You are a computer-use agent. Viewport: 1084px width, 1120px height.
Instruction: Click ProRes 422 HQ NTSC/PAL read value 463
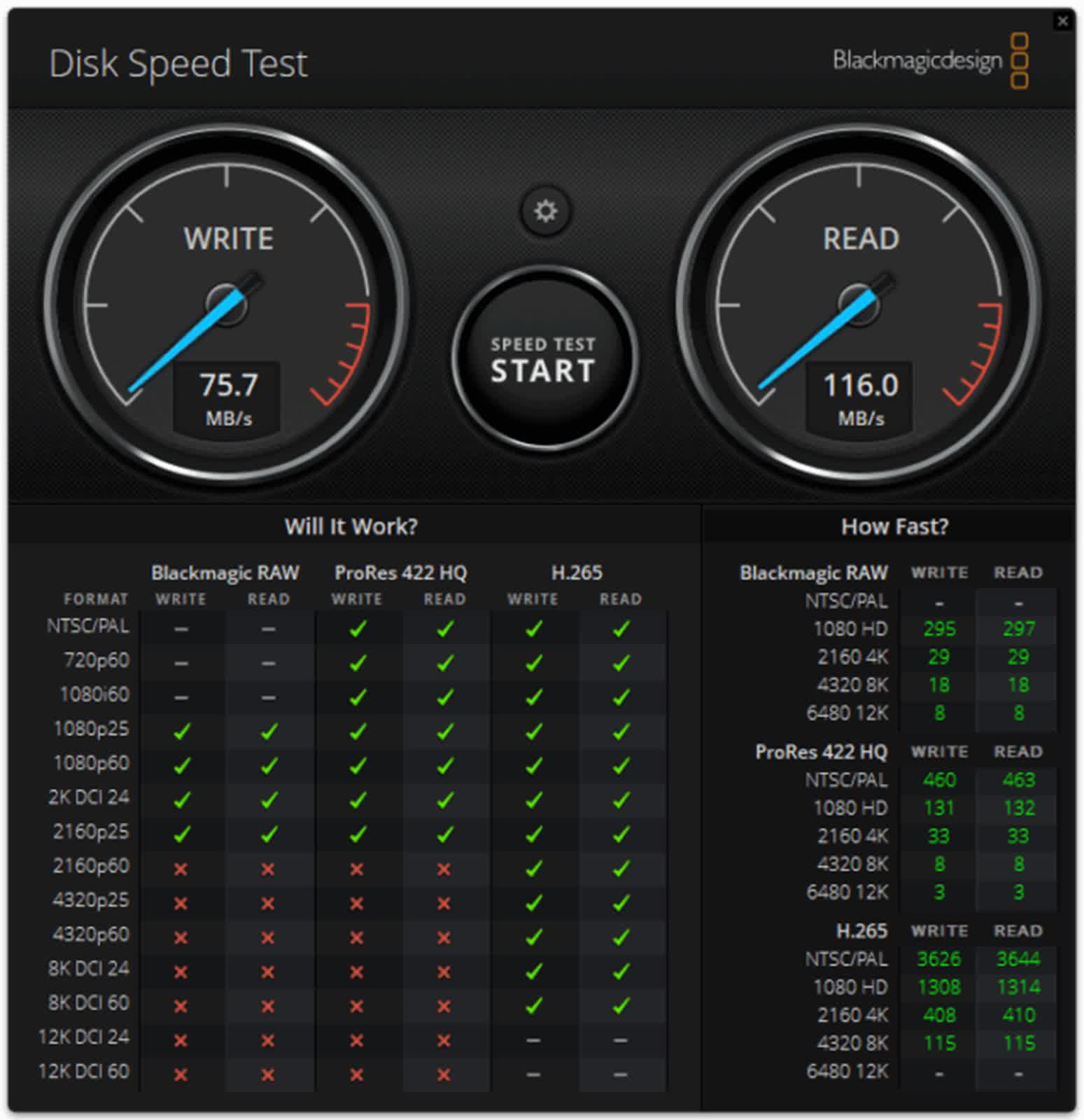1018,780
